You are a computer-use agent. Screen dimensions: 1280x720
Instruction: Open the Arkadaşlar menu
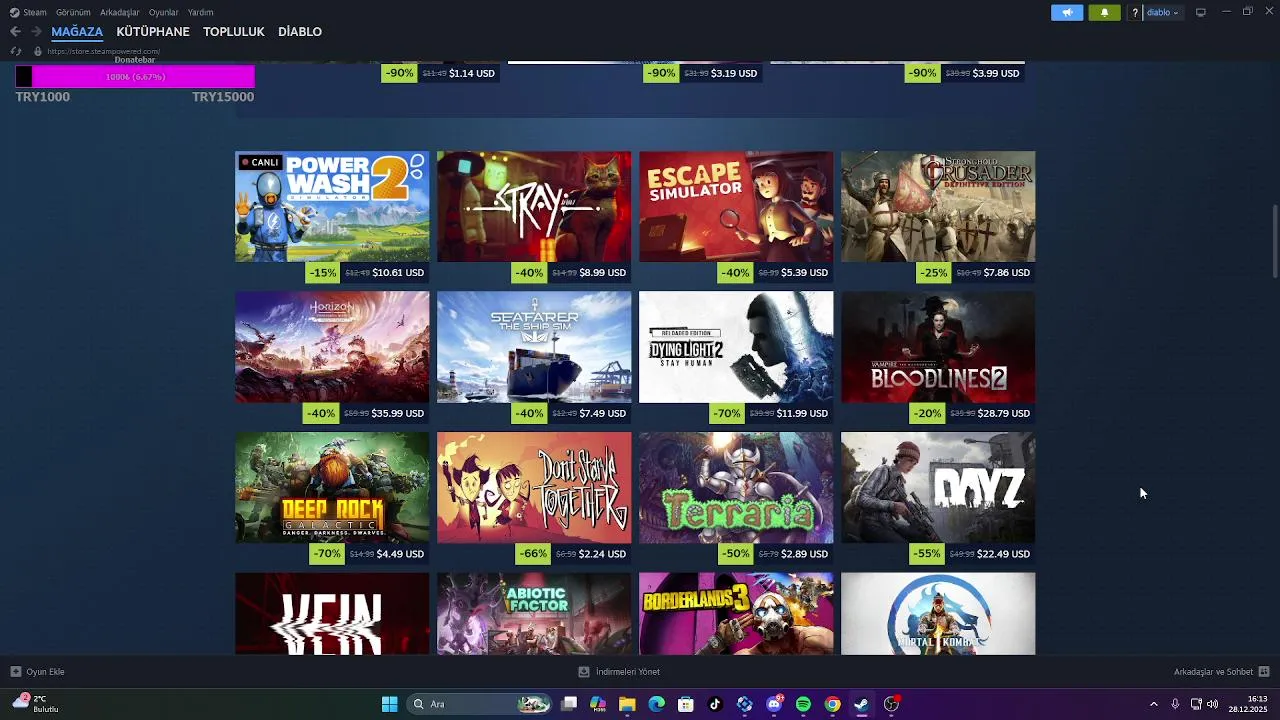pos(120,13)
